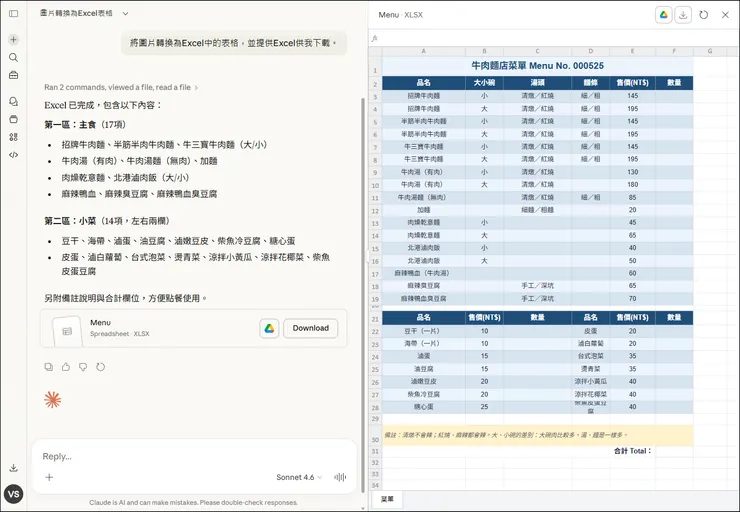Click the cell 涼拌小黃瓜
The width and height of the screenshot is (740, 512).
[590, 381]
